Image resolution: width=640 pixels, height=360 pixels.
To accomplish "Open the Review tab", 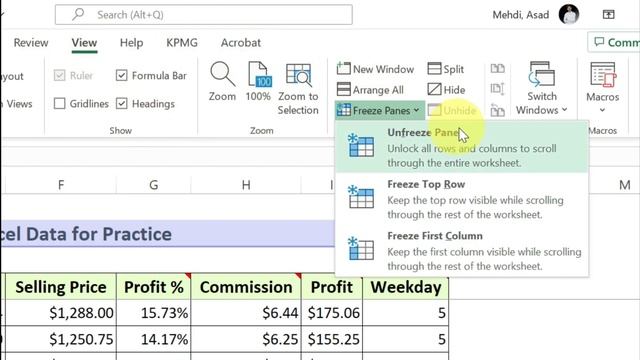I will (31, 42).
